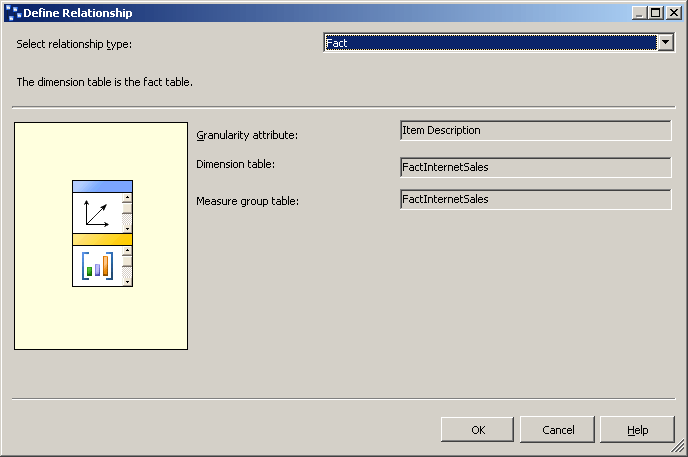The image size is (688, 457).
Task: Close the Define Relationship dialog
Action: 674,13
